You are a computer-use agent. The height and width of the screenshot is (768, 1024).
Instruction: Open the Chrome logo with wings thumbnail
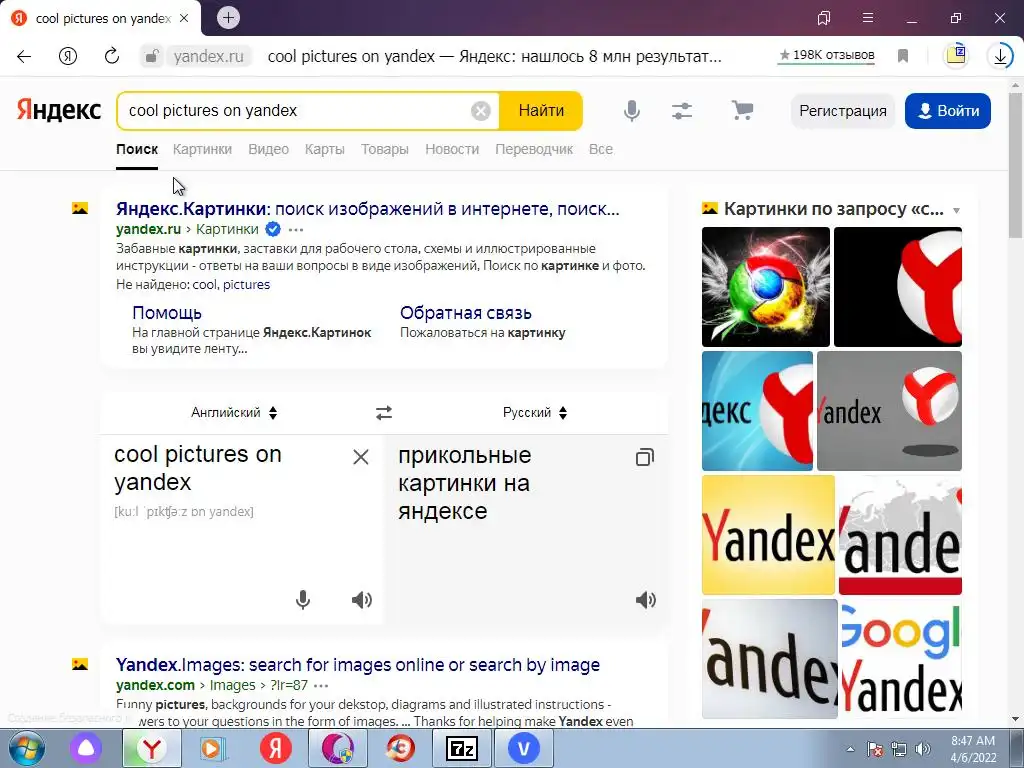[x=765, y=287]
